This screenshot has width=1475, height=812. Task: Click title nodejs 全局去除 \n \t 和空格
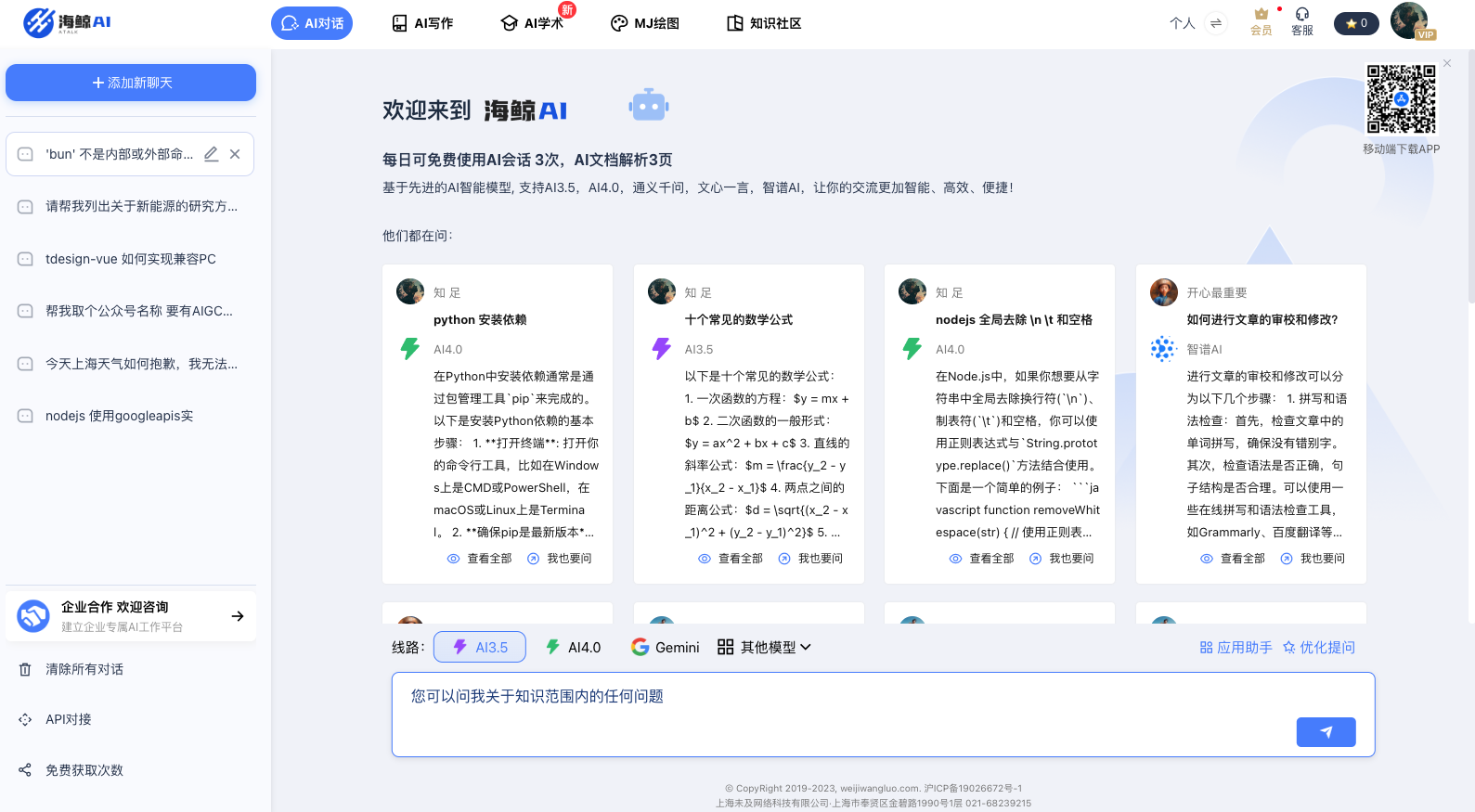[x=1014, y=319]
